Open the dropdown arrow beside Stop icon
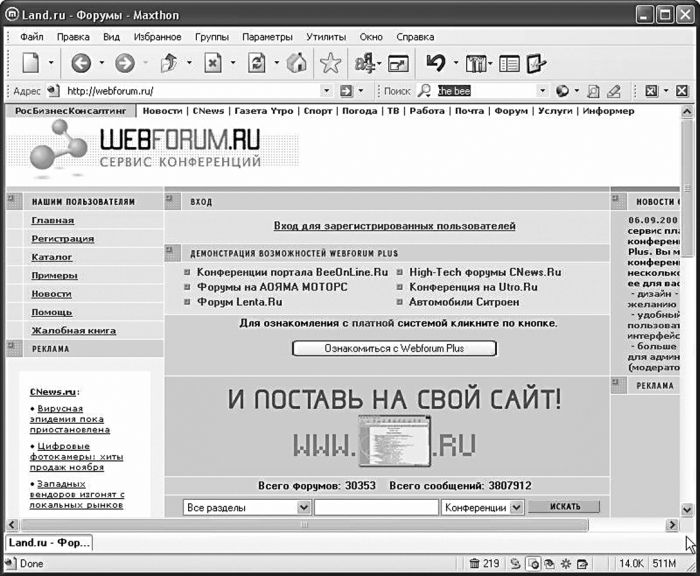 [x=233, y=63]
